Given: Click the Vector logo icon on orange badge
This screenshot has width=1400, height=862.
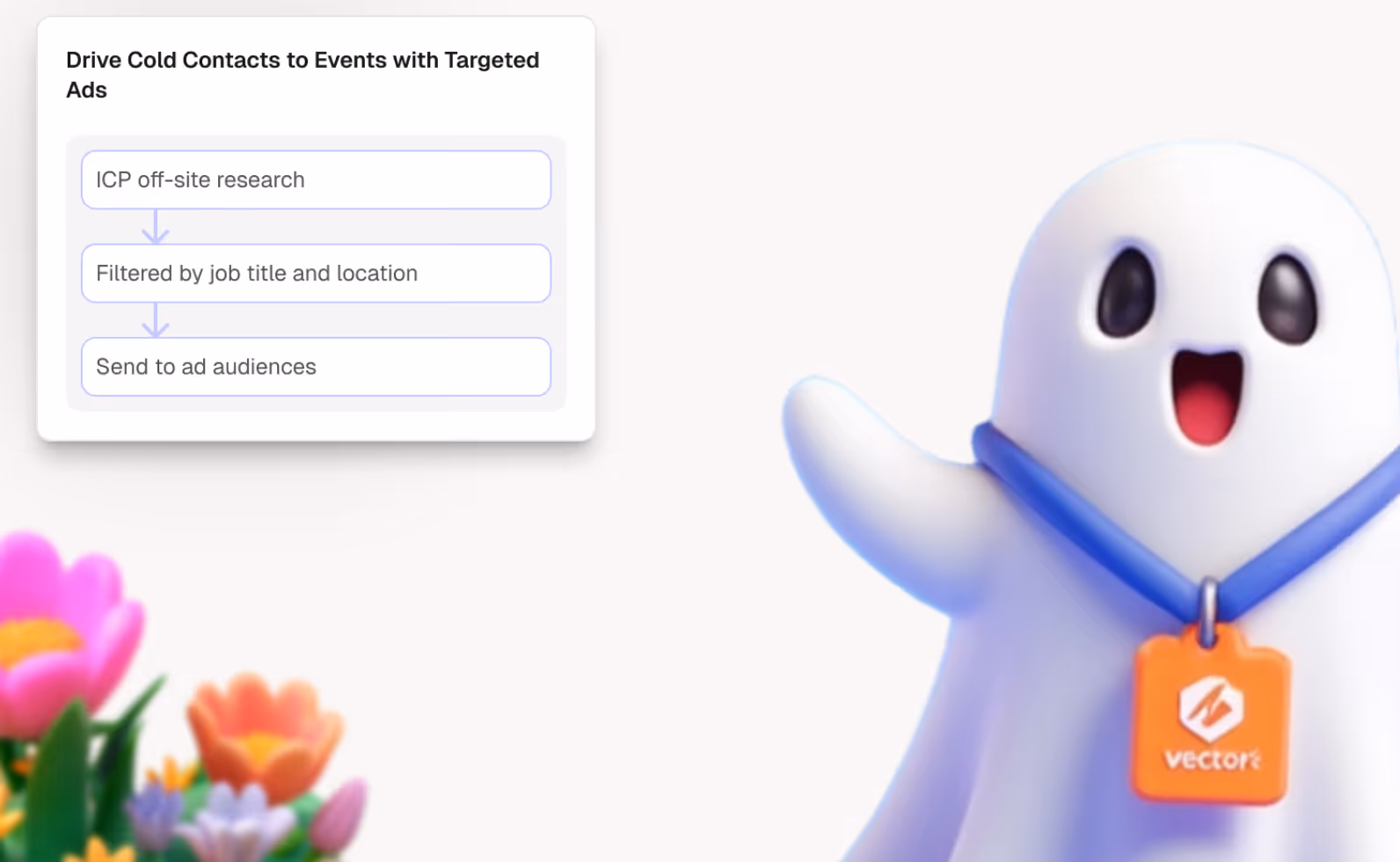Looking at the screenshot, I should pyautogui.click(x=1211, y=707).
